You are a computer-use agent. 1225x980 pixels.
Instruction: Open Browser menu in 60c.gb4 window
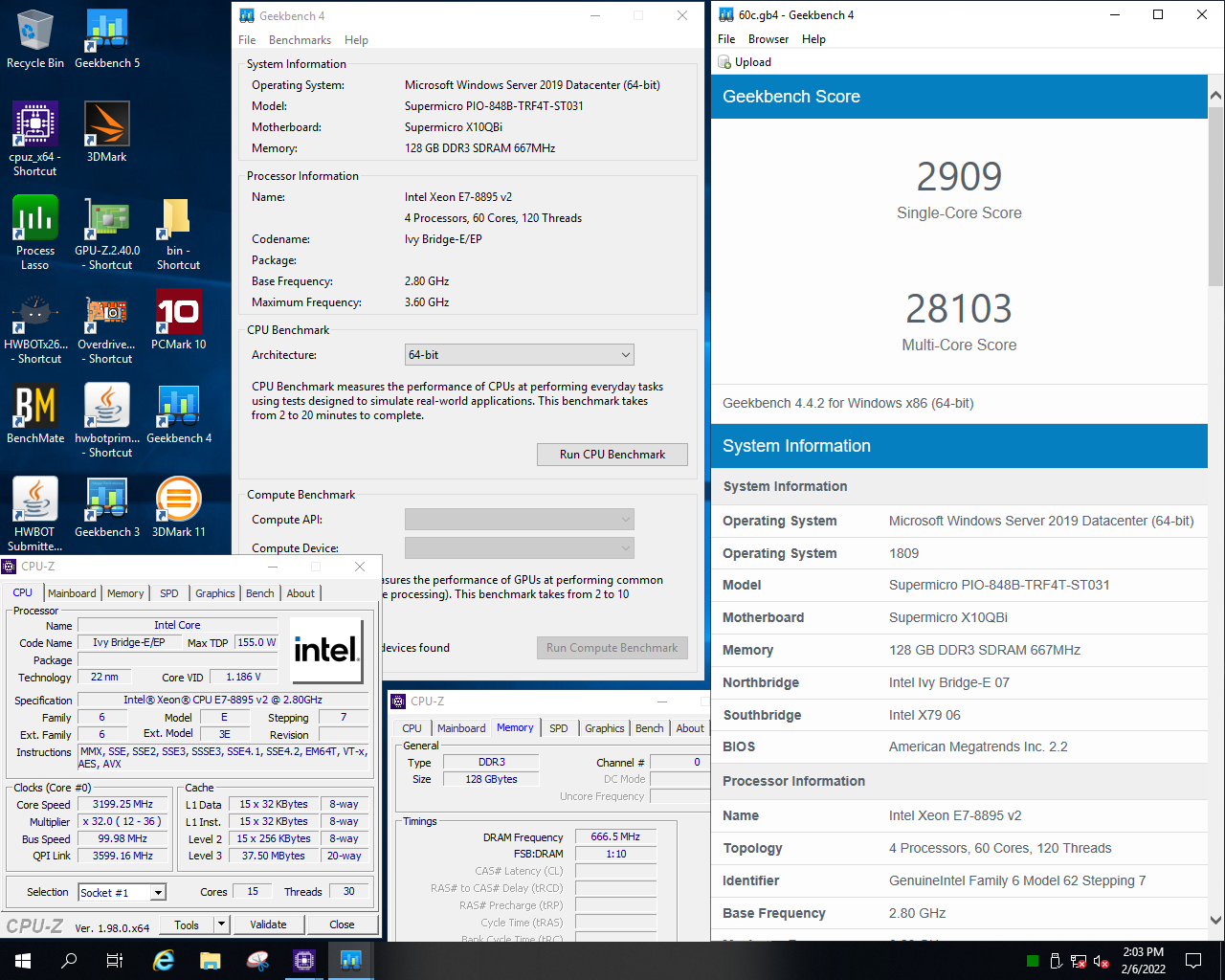[x=768, y=39]
